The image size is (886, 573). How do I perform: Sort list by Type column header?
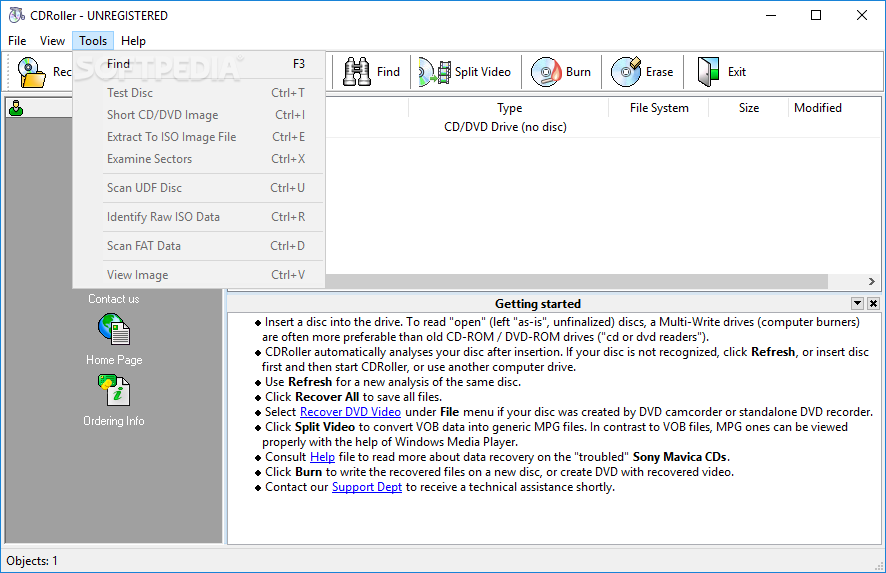pos(509,108)
